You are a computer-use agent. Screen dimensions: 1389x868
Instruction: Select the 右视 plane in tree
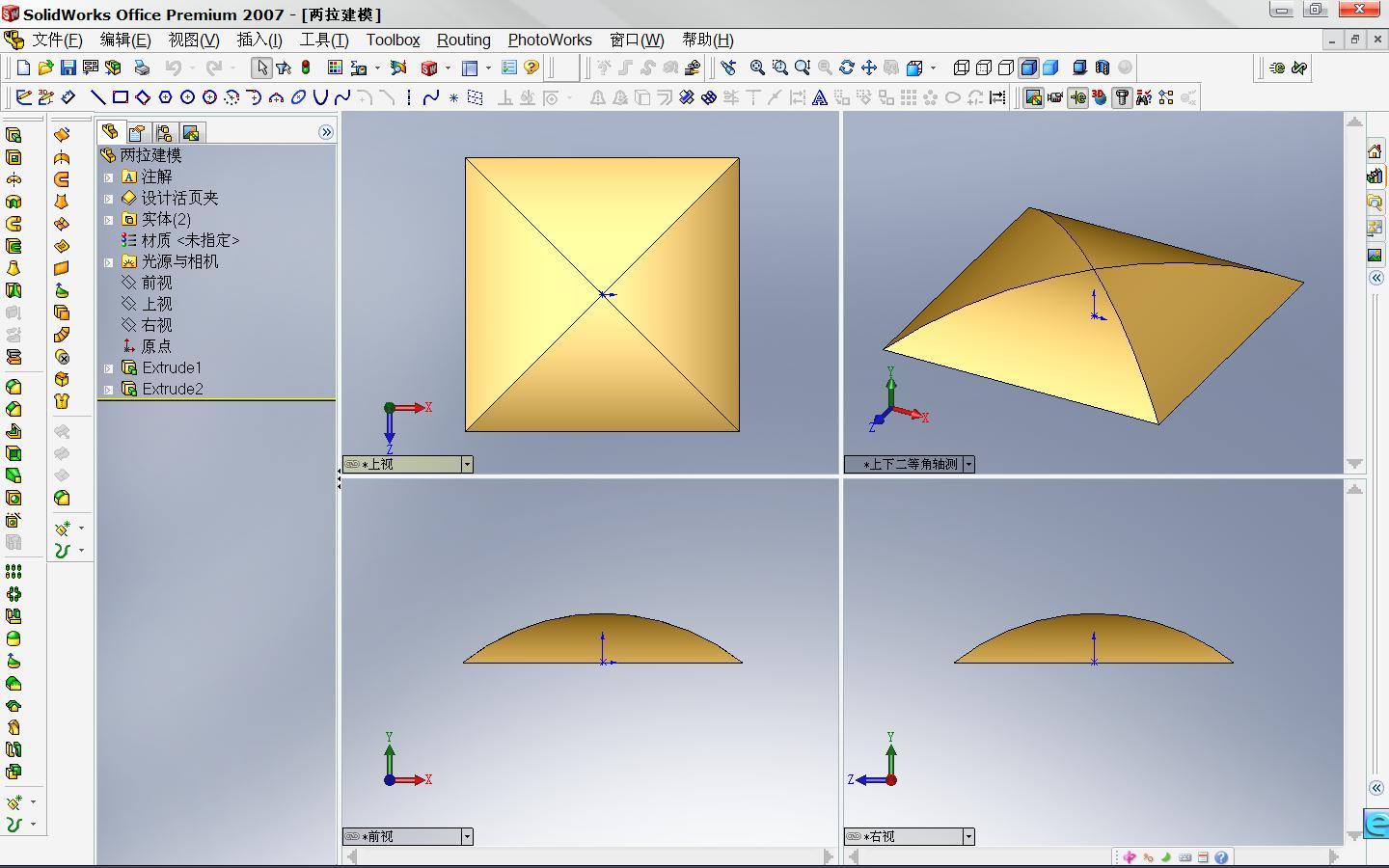coord(147,325)
